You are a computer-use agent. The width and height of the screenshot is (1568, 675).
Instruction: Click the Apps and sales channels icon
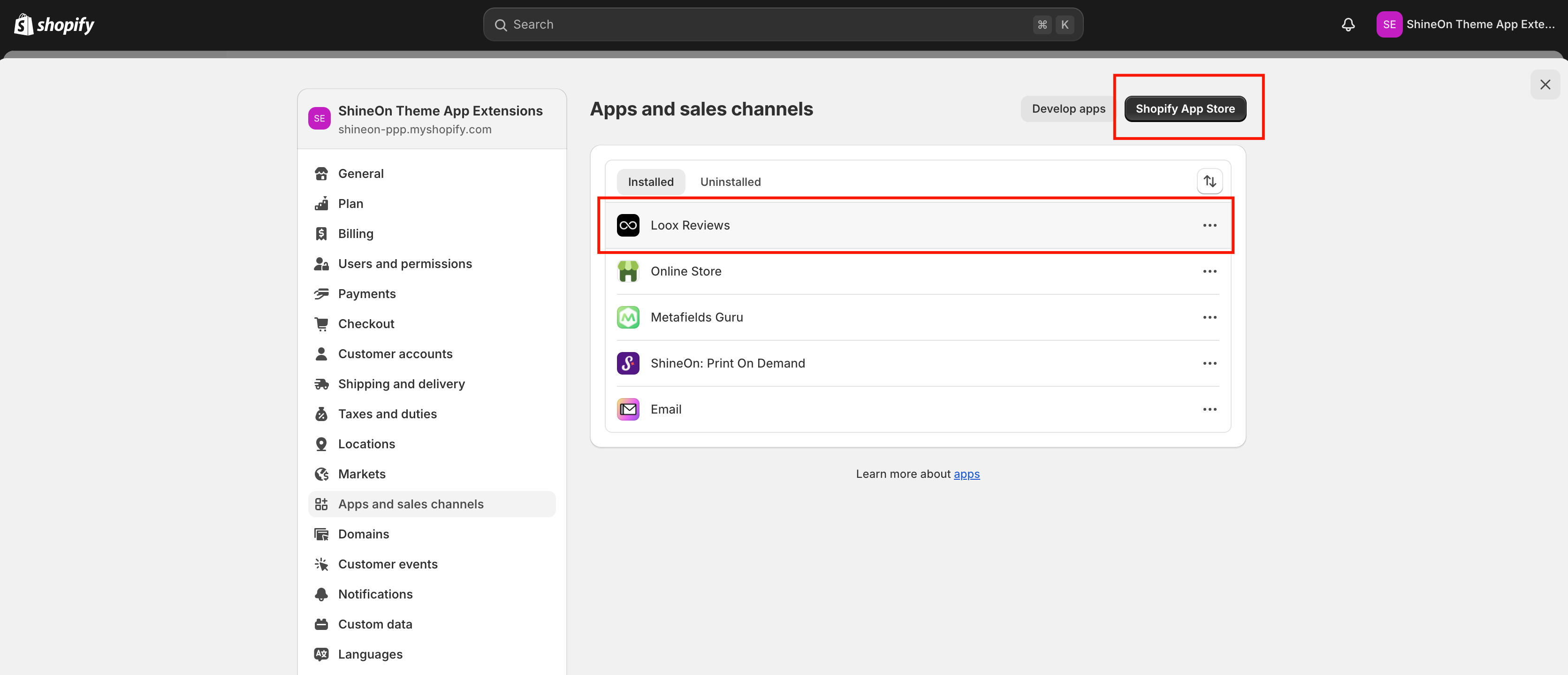321,505
